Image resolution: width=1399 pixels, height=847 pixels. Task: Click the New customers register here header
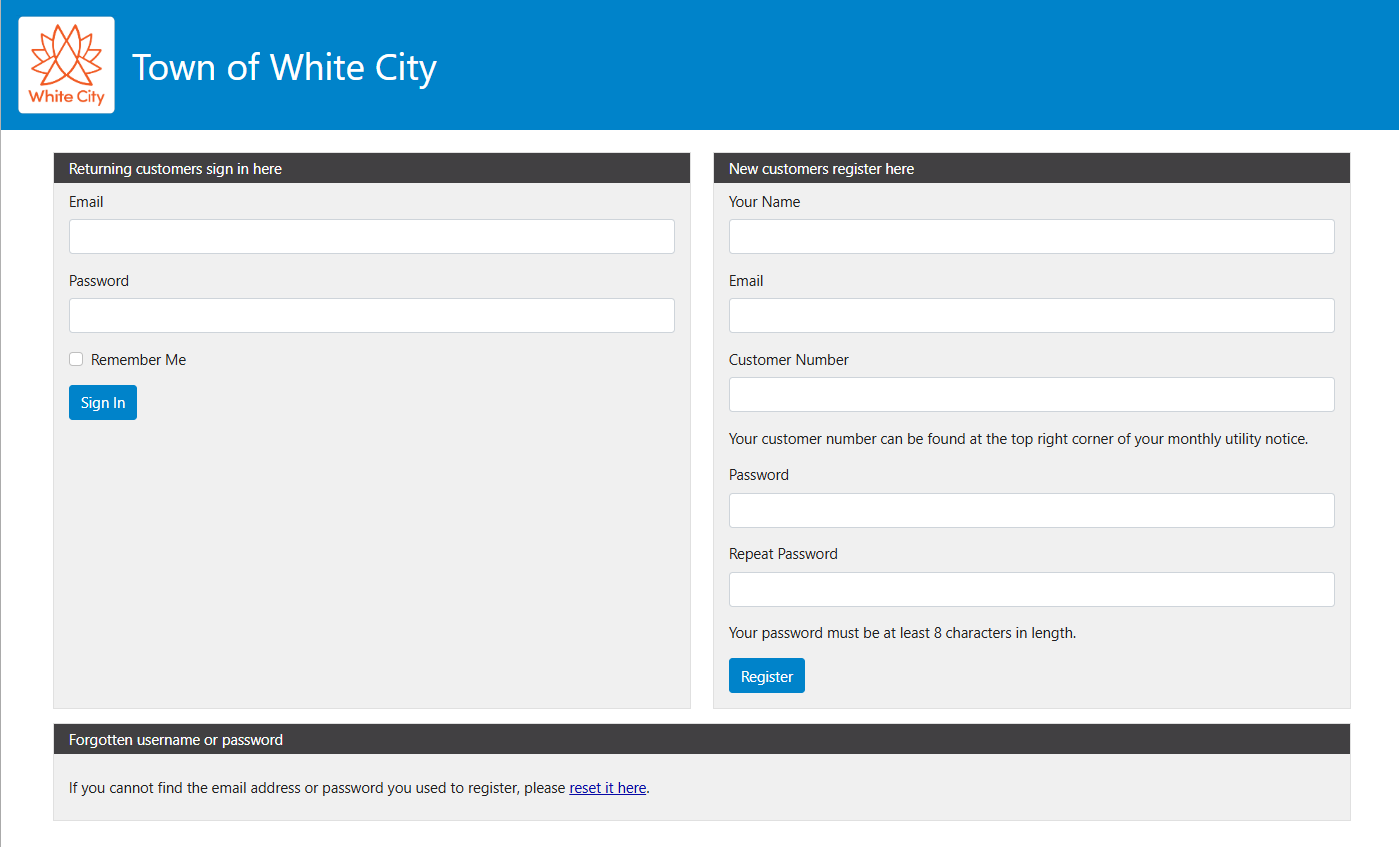[x=821, y=169]
